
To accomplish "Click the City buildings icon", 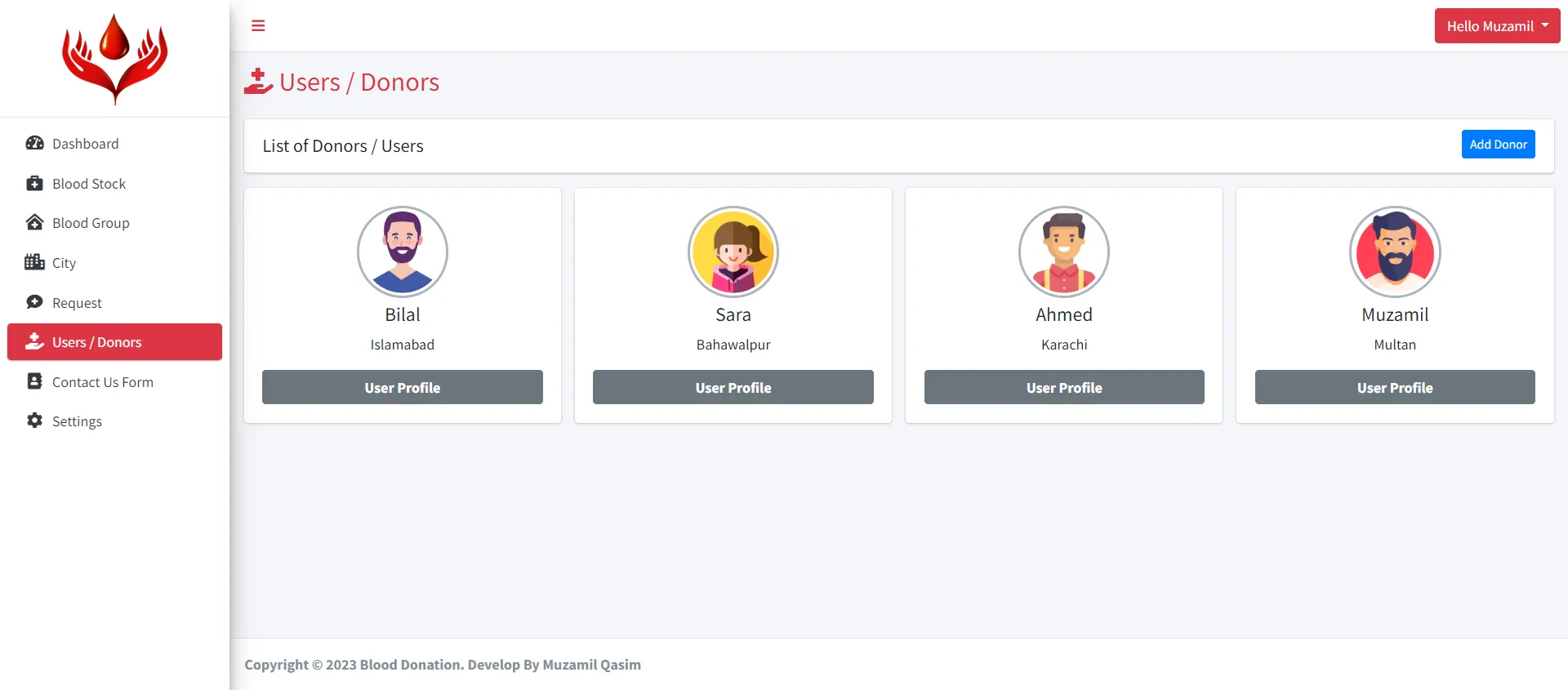I will pos(34,262).
